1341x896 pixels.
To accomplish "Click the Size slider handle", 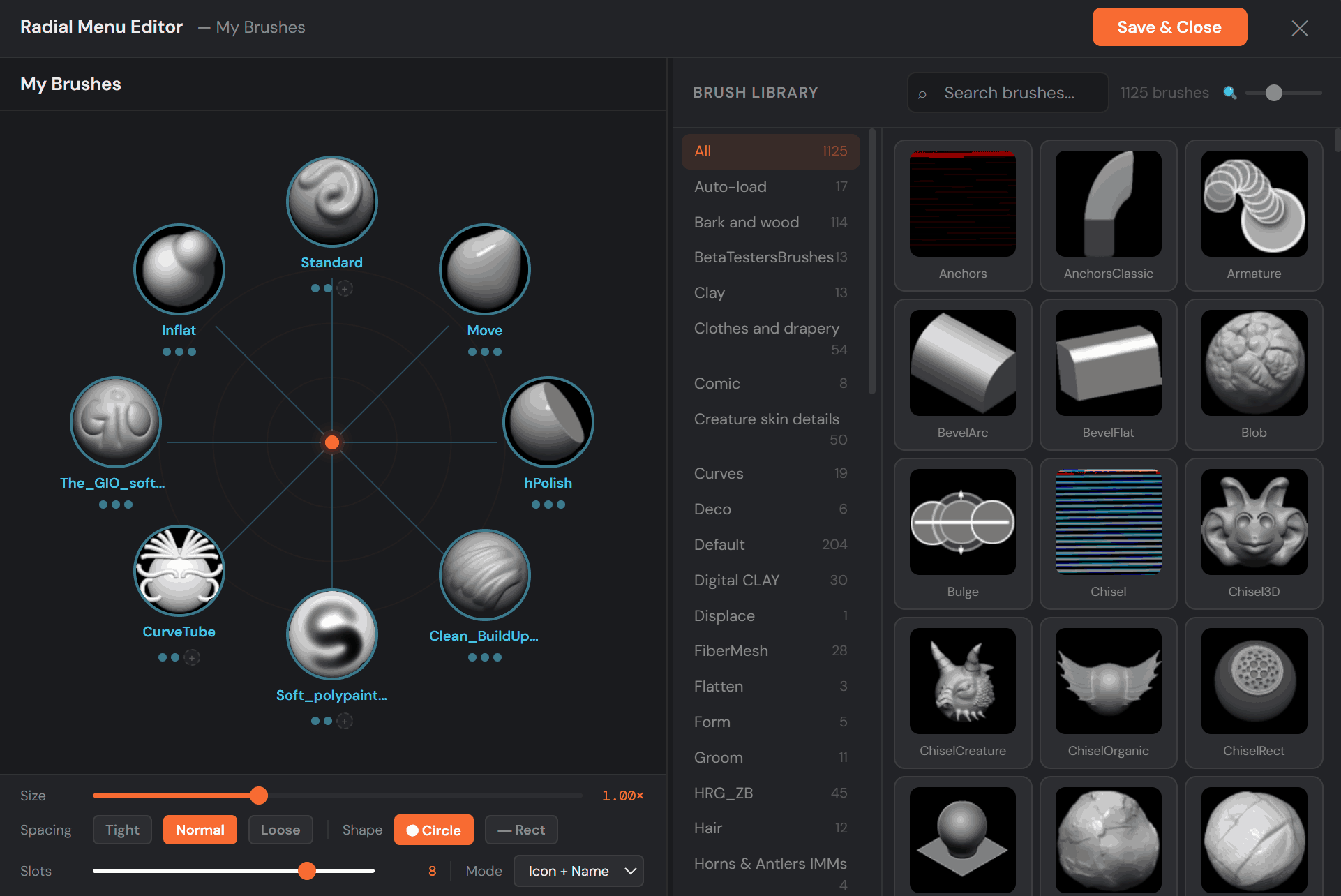I will (259, 796).
